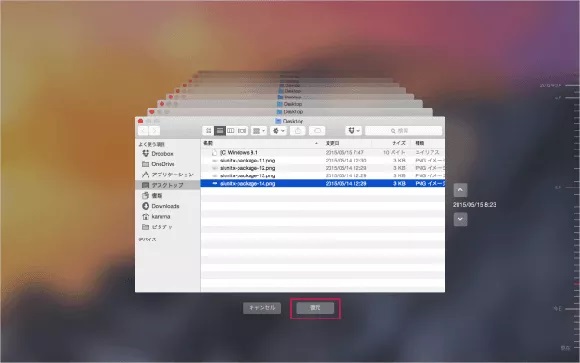The height and width of the screenshot is (363, 580).
Task: Click the search field in Finder
Action: [404, 131]
